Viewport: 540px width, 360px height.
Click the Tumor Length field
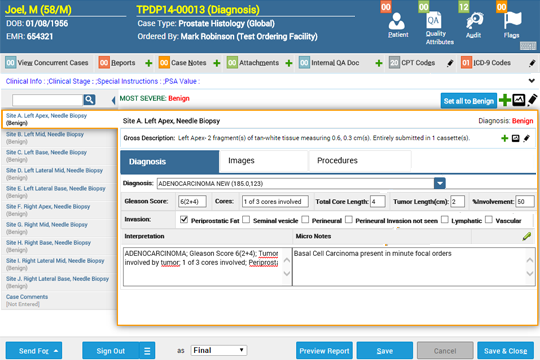458,202
